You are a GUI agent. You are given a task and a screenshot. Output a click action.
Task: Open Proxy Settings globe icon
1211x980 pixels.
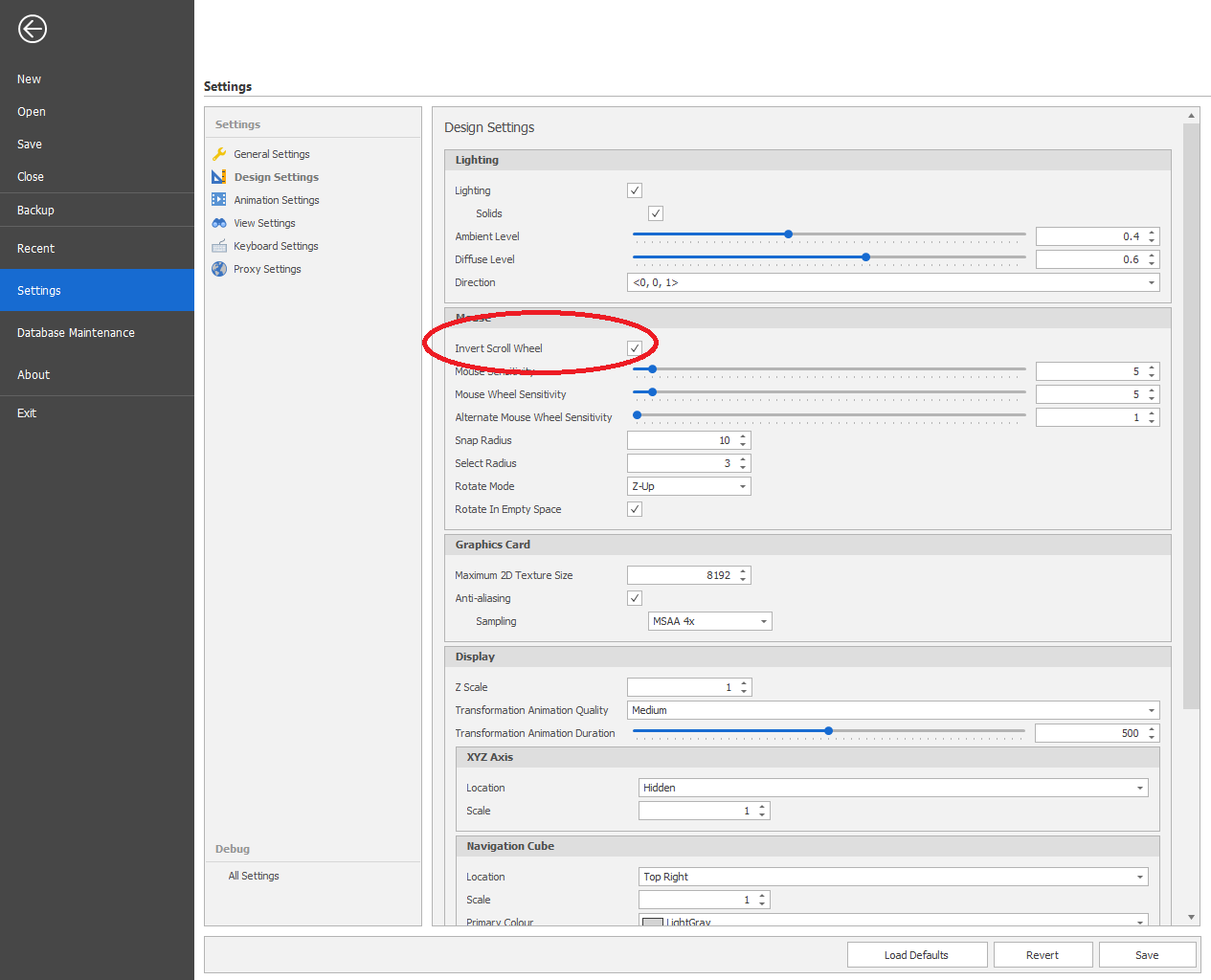pyautogui.click(x=219, y=269)
